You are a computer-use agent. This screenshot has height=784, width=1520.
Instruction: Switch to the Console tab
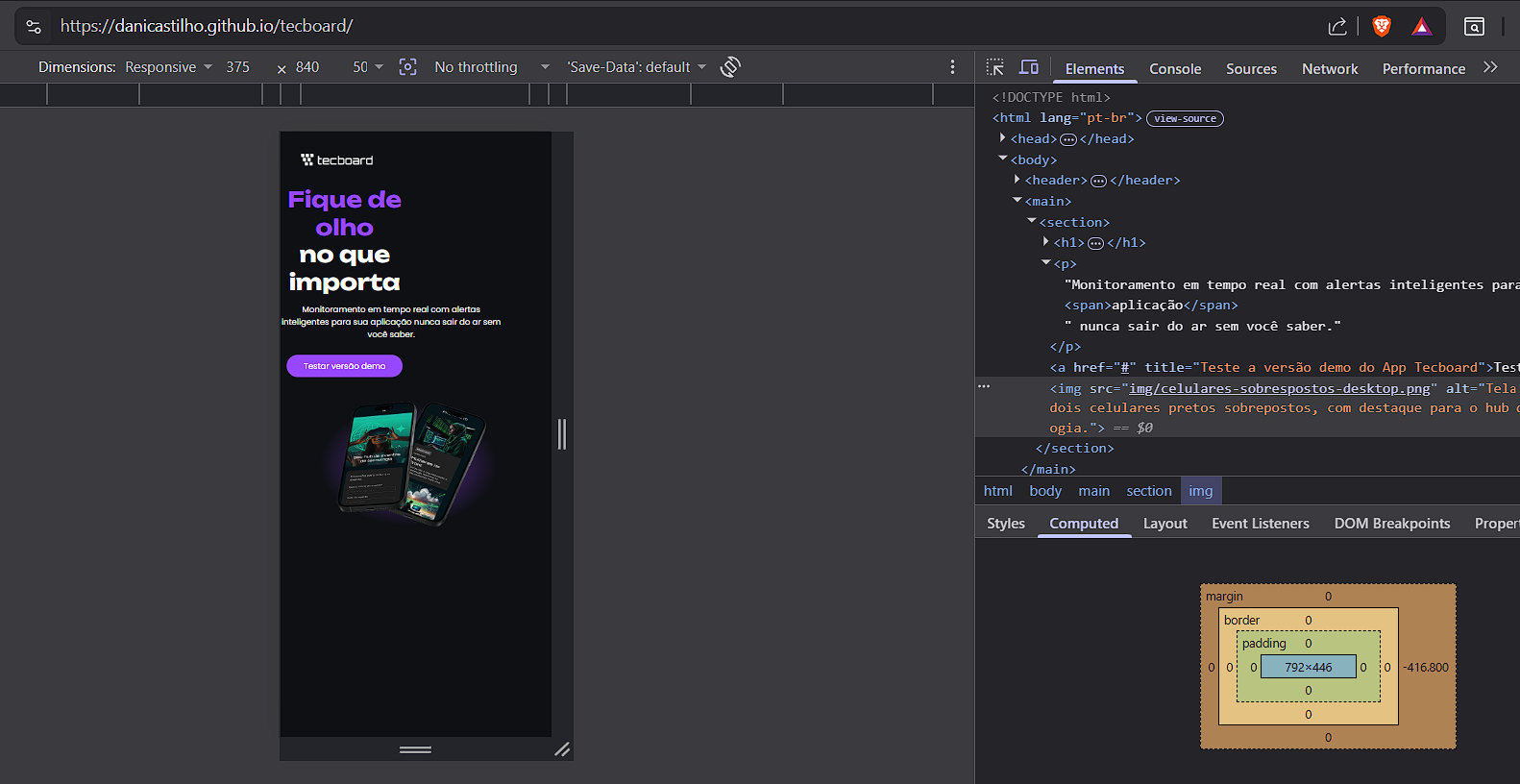pos(1175,69)
